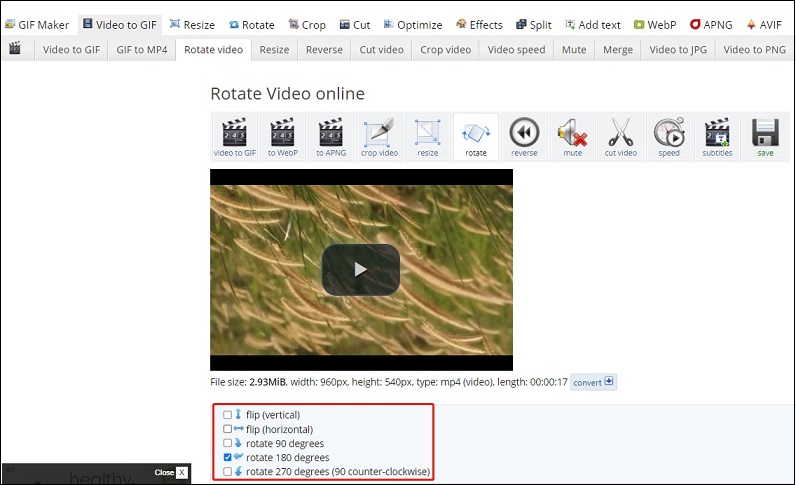Click the convert button beside file info
796x485 pixels.
594,382
